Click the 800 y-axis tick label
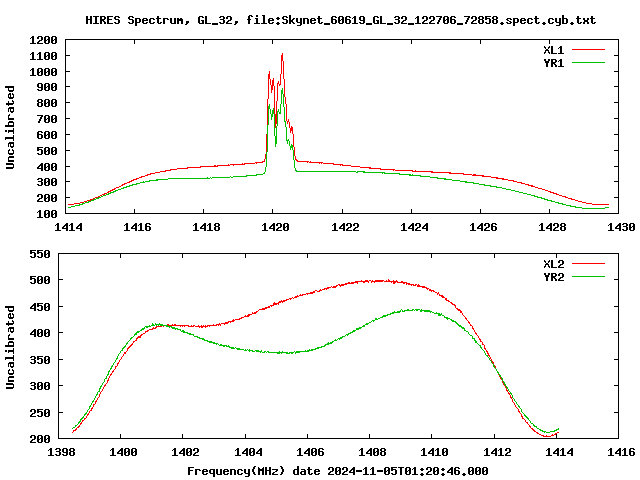640x480 pixels. (47, 103)
